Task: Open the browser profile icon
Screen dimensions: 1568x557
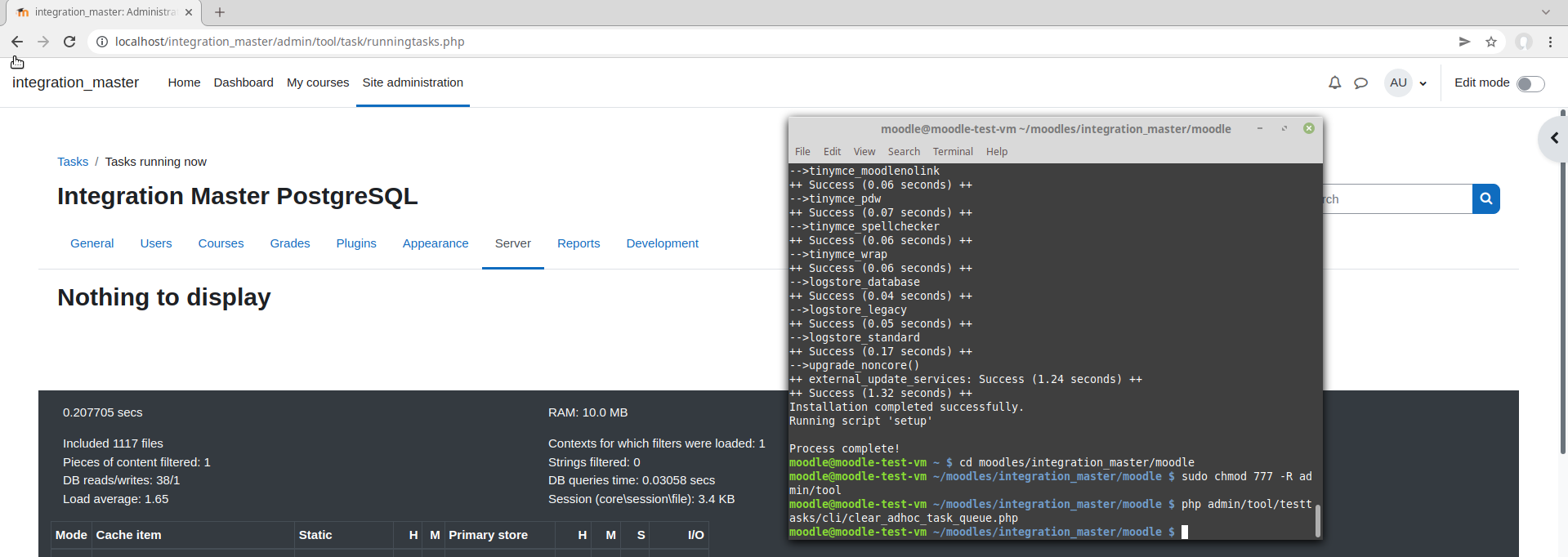Action: (1524, 42)
